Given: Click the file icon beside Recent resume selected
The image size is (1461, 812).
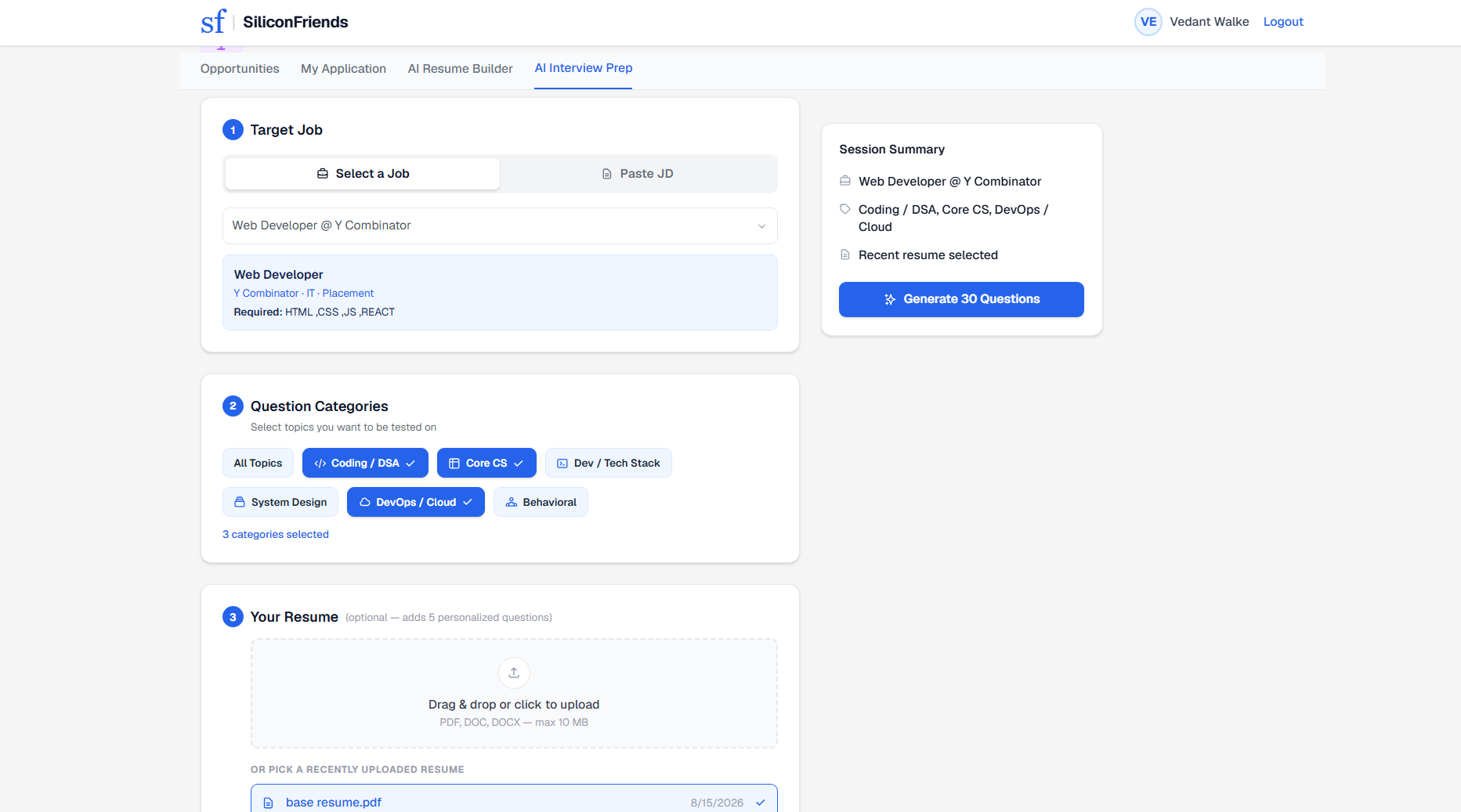Looking at the screenshot, I should [x=845, y=254].
